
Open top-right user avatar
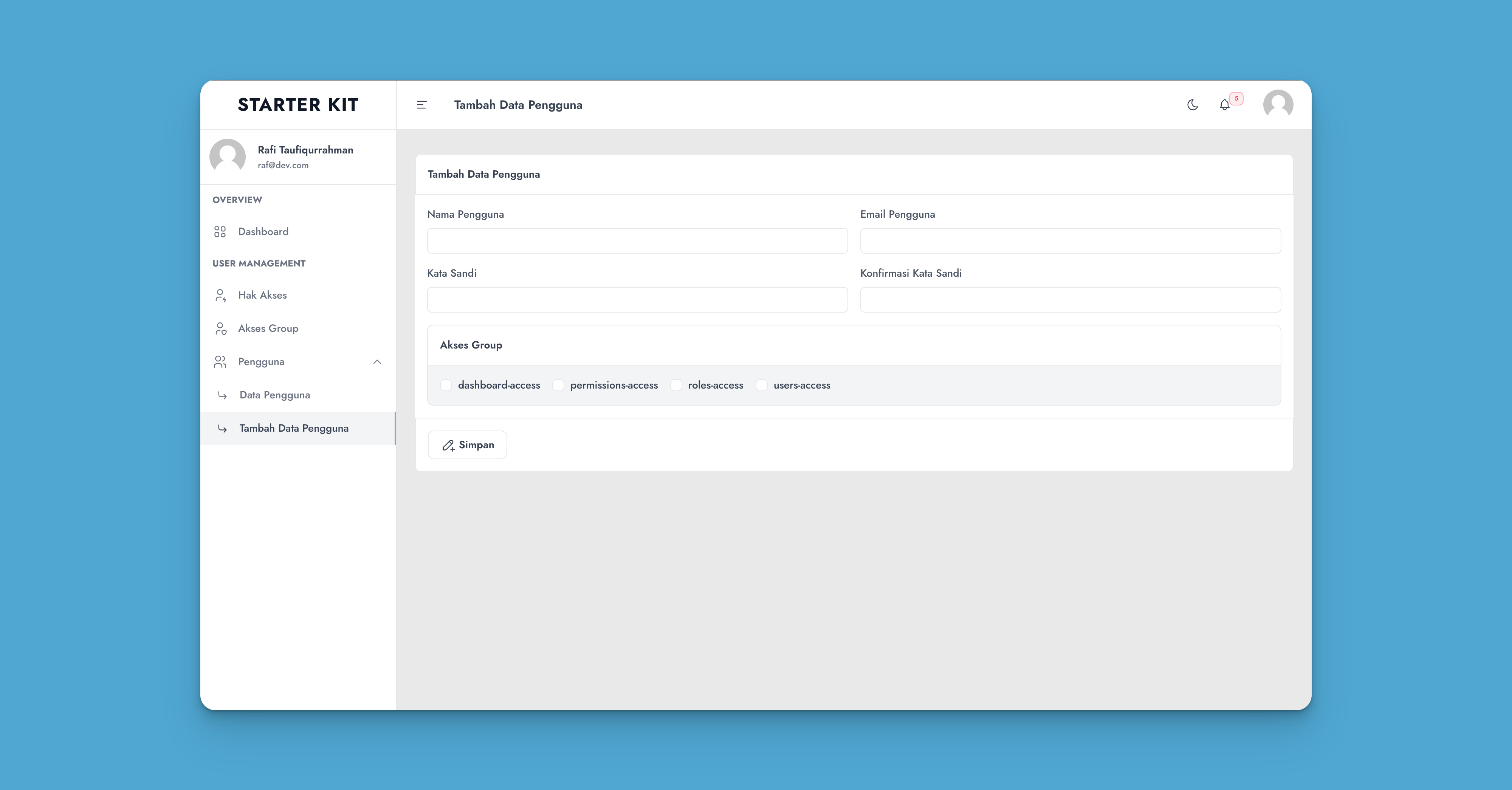[x=1278, y=104]
